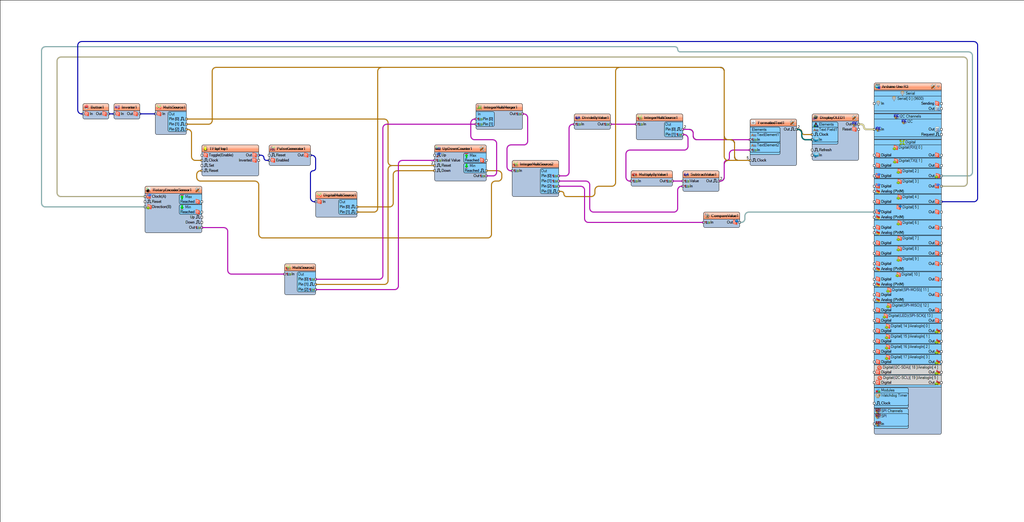
Task: Open the RotaryEncoderSensor1 wrench settings icon
Action: click(x=198, y=190)
